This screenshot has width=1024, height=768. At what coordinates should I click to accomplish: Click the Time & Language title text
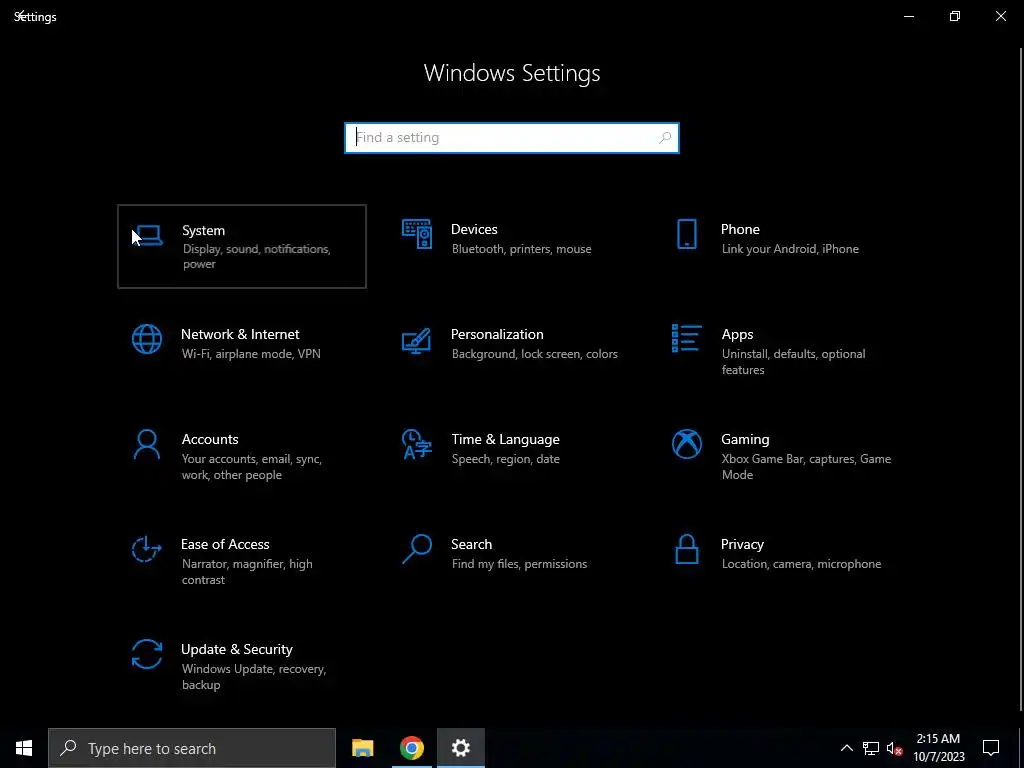[505, 440]
